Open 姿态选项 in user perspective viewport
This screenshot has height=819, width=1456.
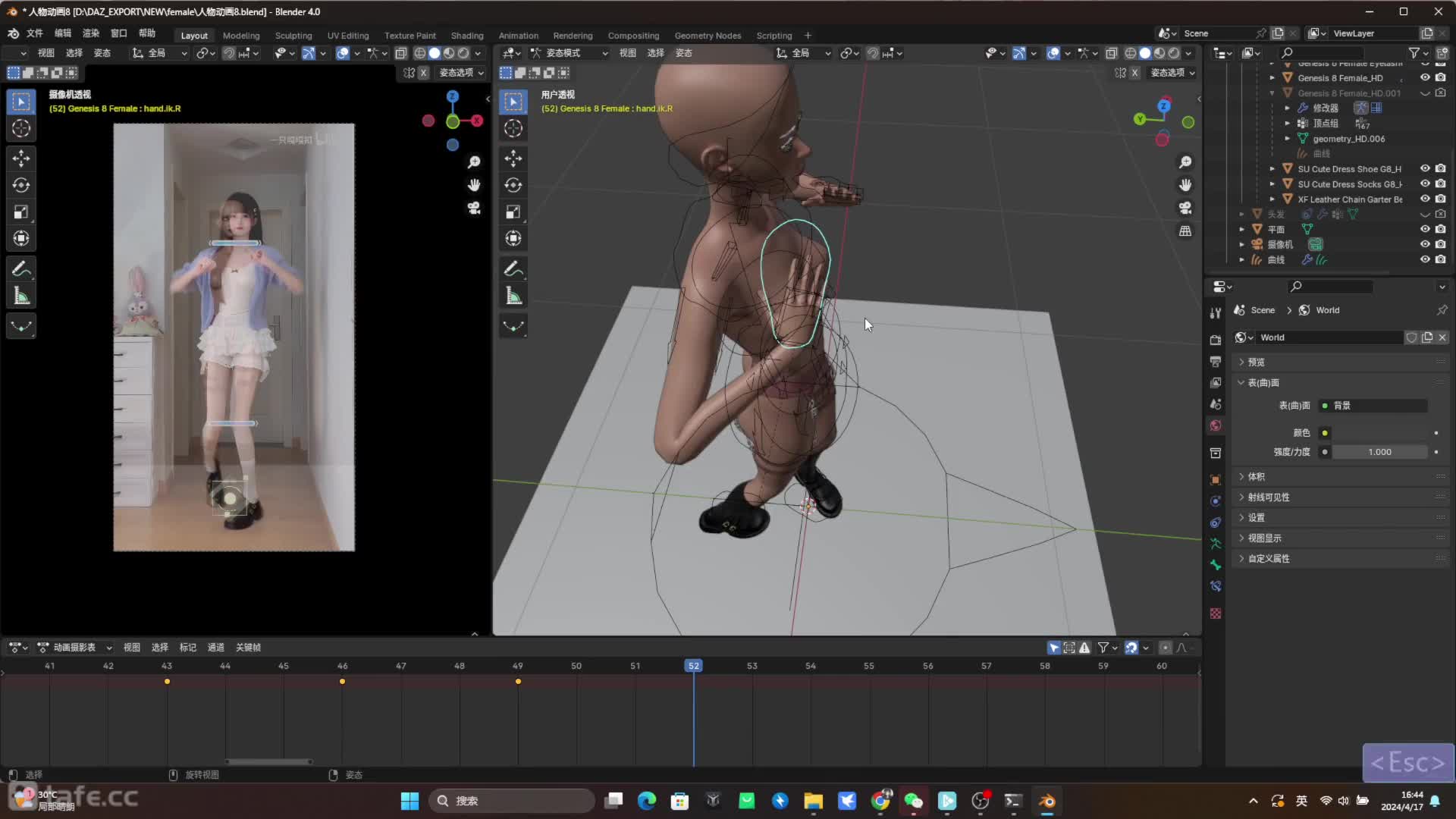point(1172,73)
